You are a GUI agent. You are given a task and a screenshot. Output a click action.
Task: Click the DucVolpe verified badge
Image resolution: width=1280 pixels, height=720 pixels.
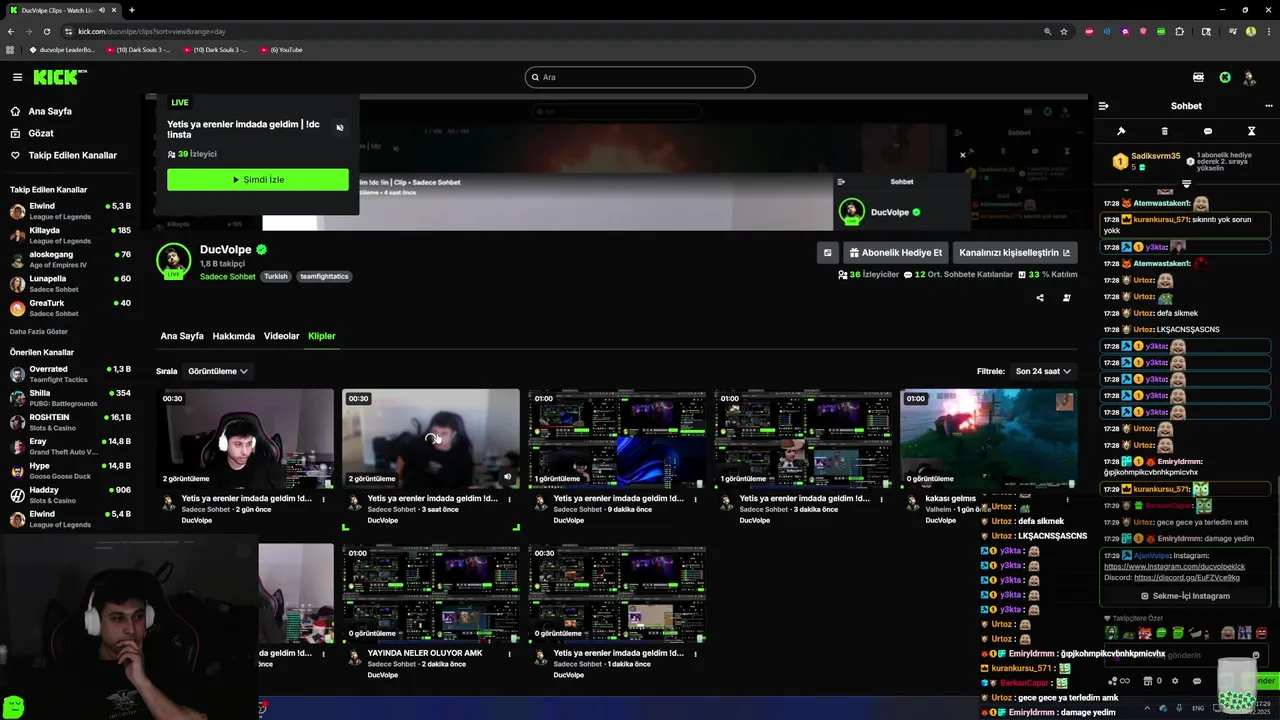pyautogui.click(x=262, y=250)
